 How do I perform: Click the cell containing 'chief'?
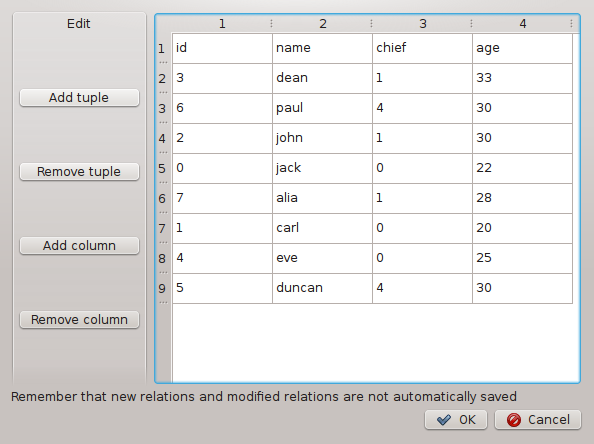pos(422,48)
